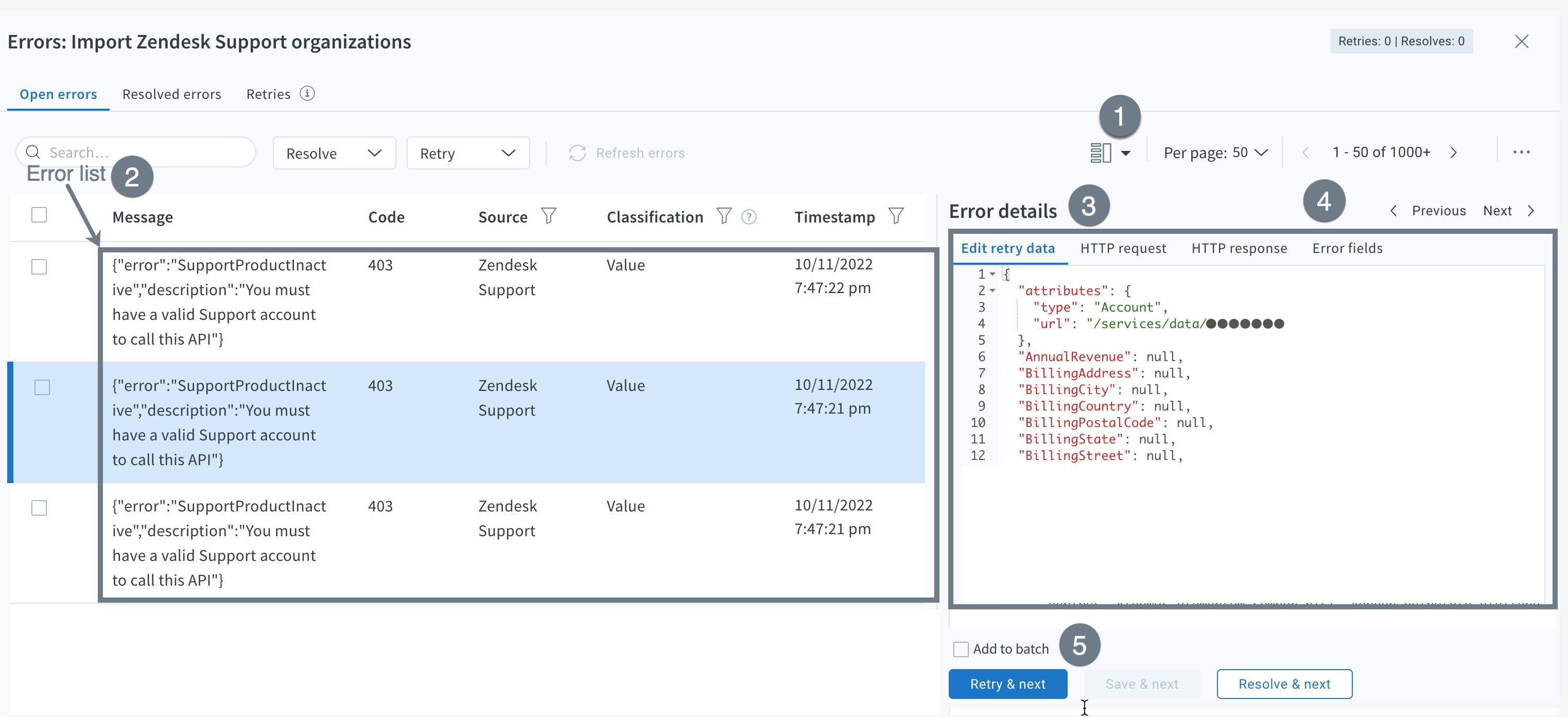The height and width of the screenshot is (717, 1568).
Task: Switch to Retries tab
Action: 268,94
